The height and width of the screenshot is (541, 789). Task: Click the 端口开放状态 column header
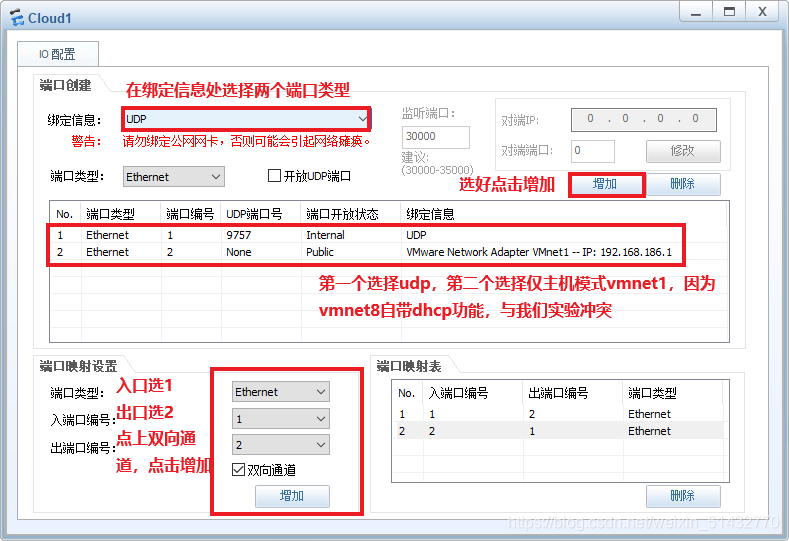click(351, 214)
